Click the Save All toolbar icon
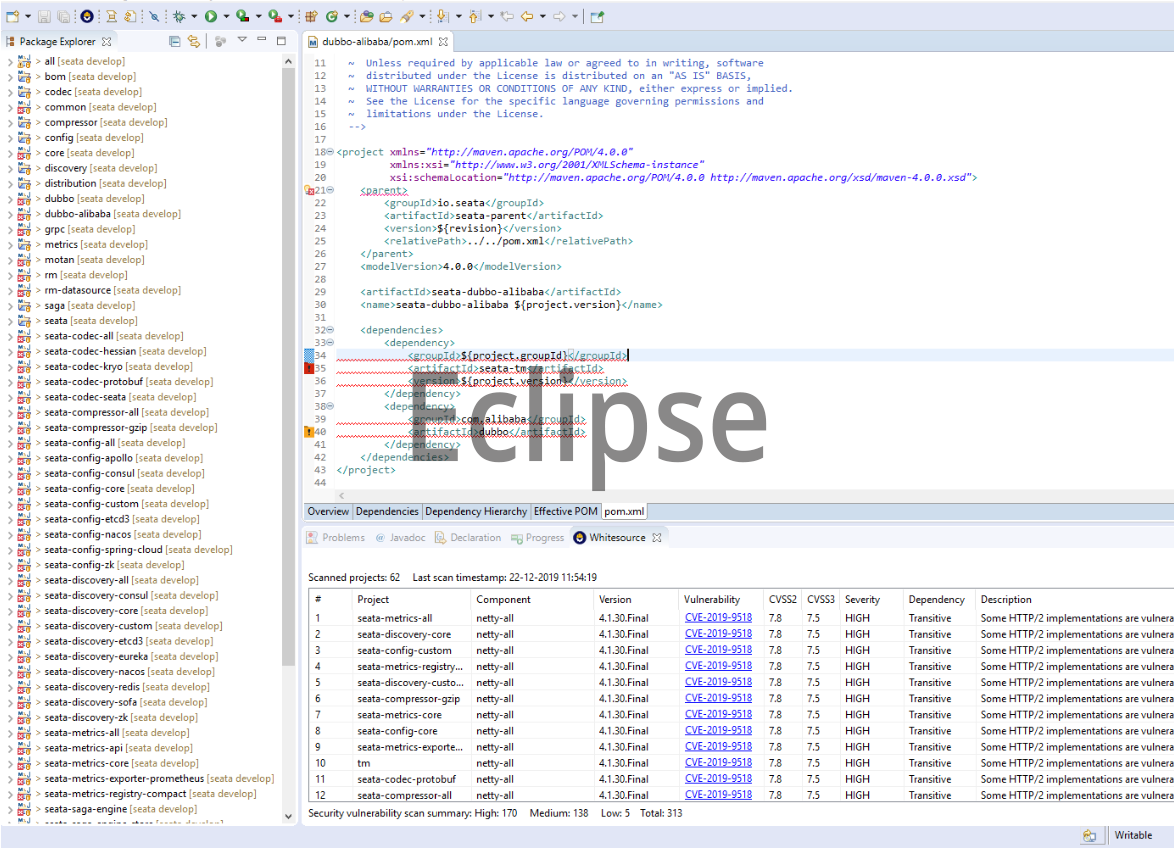Screen dimensions: 1174x851 63,16
